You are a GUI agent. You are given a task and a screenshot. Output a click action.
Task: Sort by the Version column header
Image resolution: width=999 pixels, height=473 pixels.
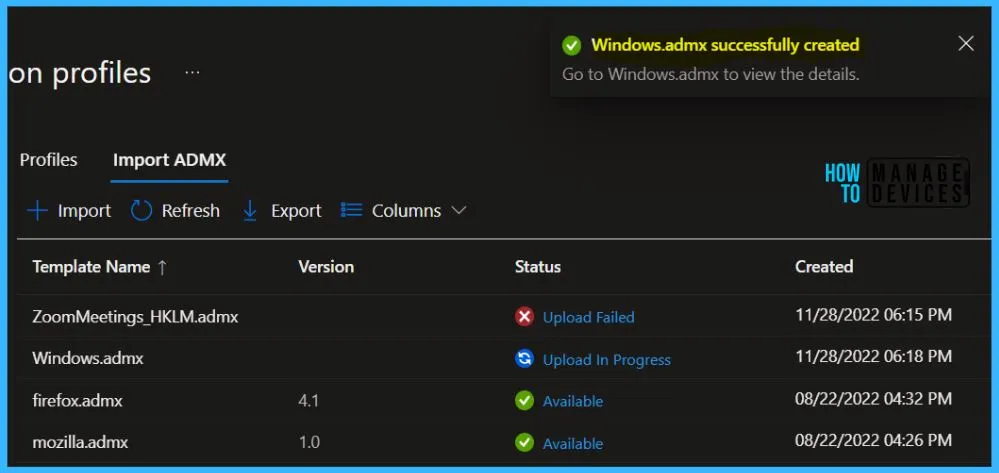[x=326, y=266]
